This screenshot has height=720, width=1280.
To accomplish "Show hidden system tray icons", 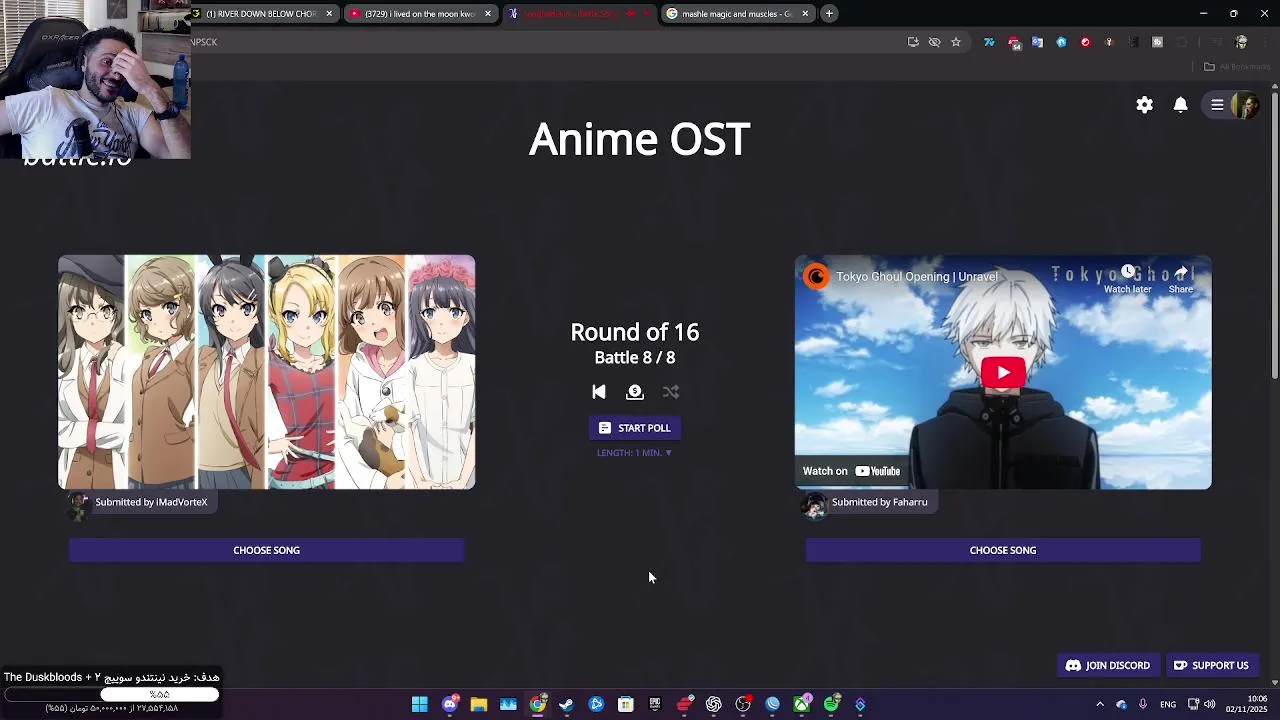I will coord(1100,705).
